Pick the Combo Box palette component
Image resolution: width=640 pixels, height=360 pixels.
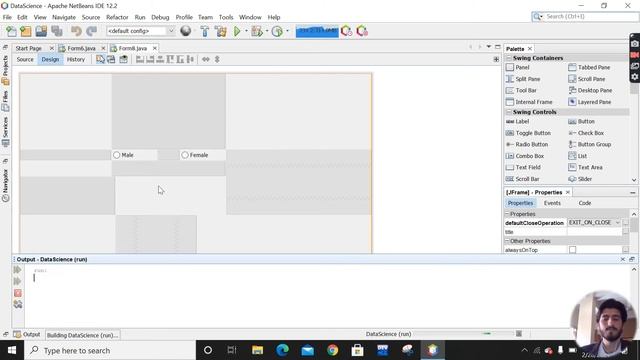525,156
